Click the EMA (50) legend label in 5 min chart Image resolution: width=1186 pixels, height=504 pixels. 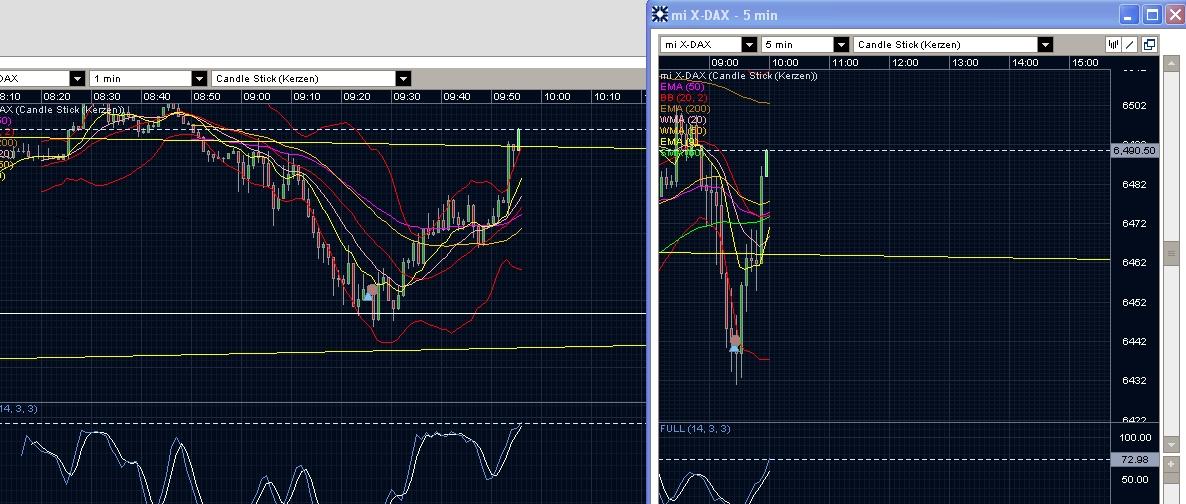tap(682, 87)
